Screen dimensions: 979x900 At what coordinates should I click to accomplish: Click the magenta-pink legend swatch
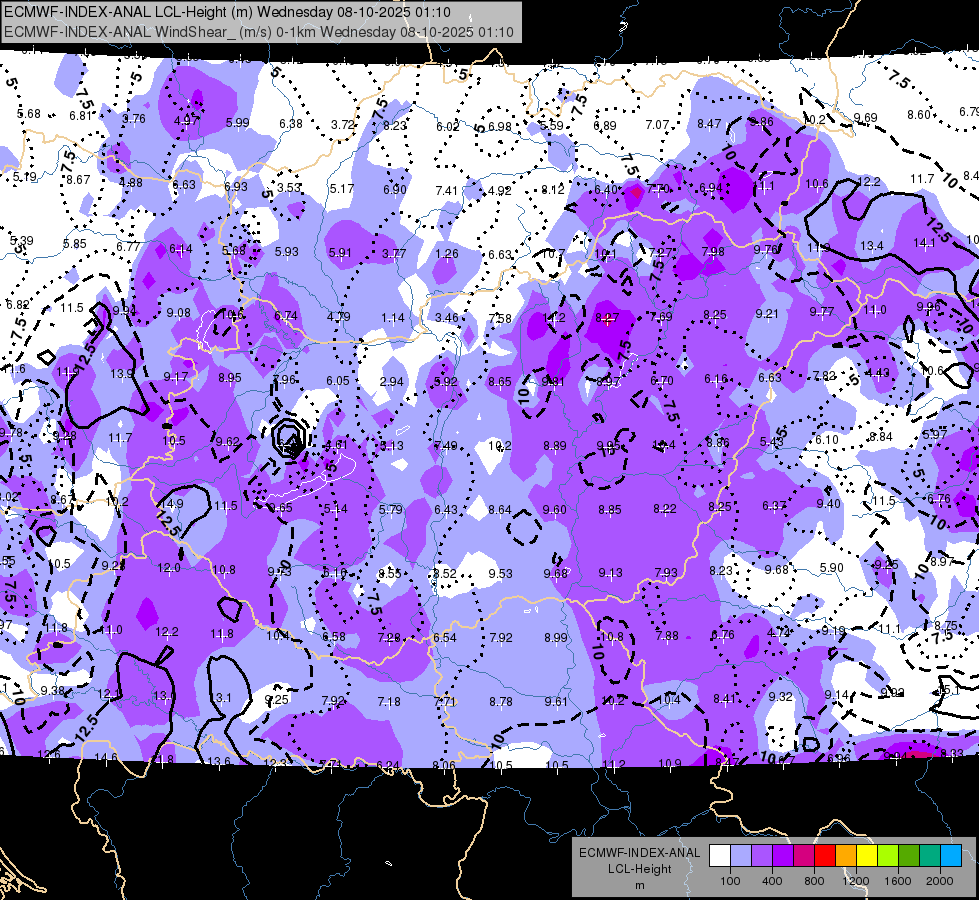804,856
